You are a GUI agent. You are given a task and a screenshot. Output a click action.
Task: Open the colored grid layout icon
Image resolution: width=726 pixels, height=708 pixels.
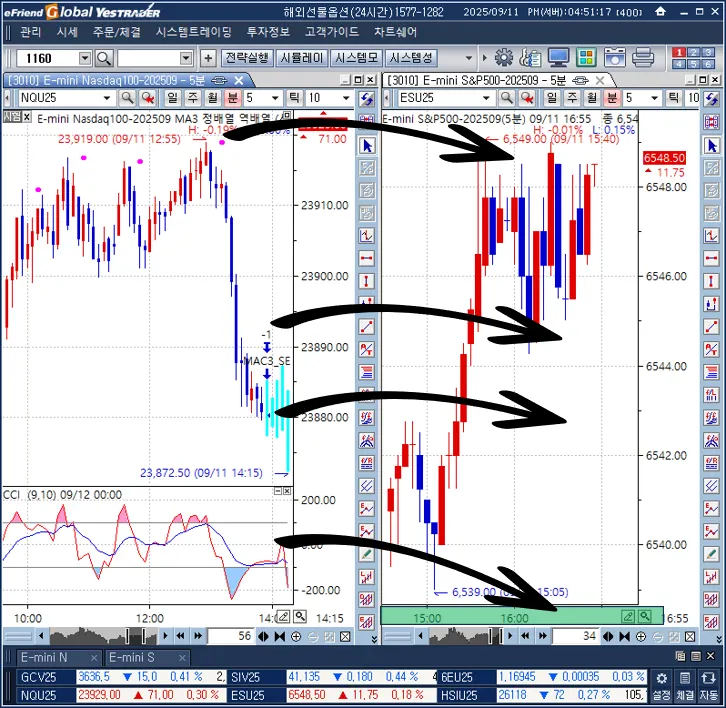(586, 58)
